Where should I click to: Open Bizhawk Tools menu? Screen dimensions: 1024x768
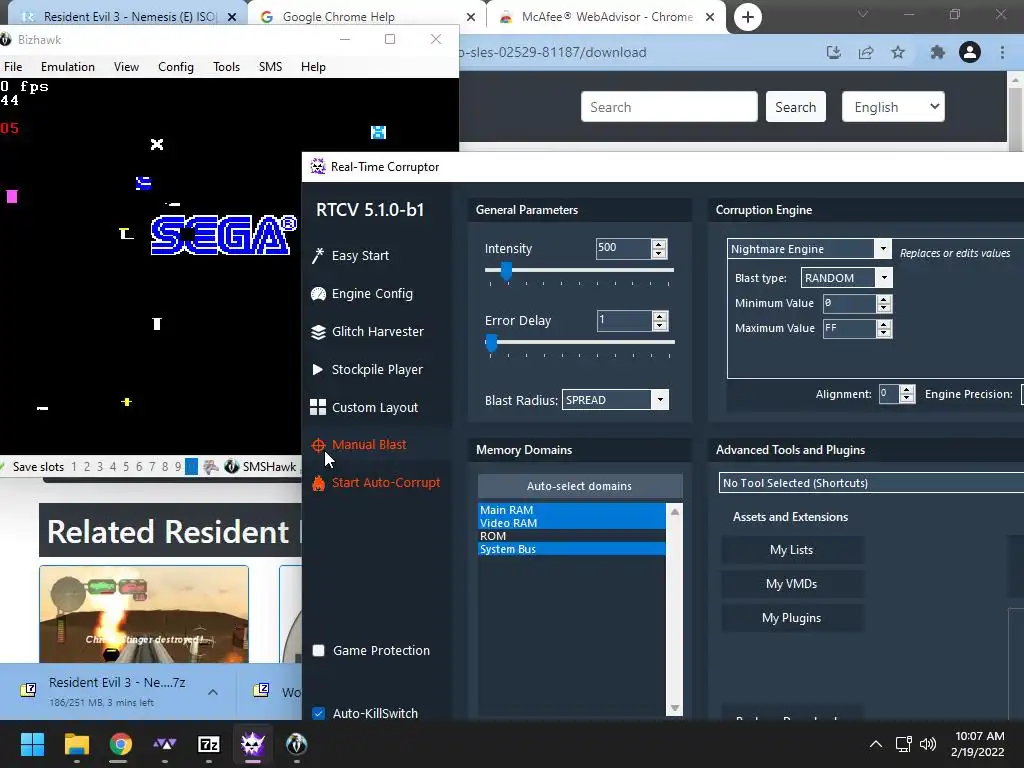227,67
